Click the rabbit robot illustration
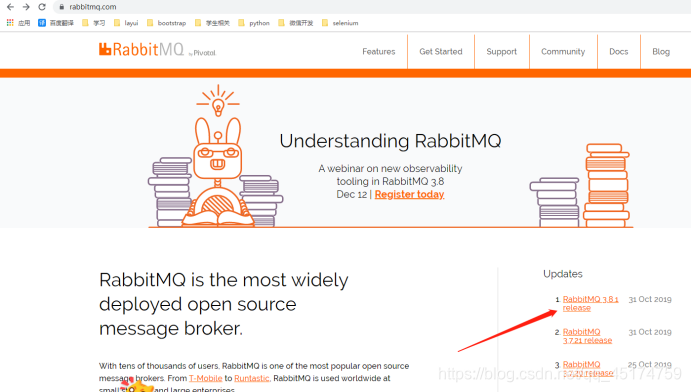 click(x=218, y=172)
